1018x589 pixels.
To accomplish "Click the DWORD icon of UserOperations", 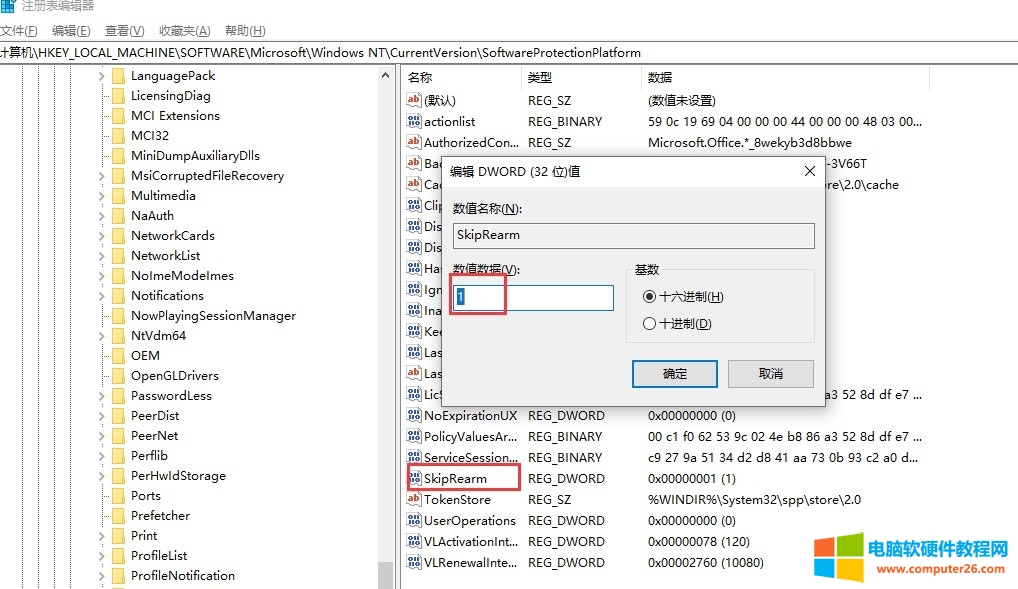I will point(414,520).
